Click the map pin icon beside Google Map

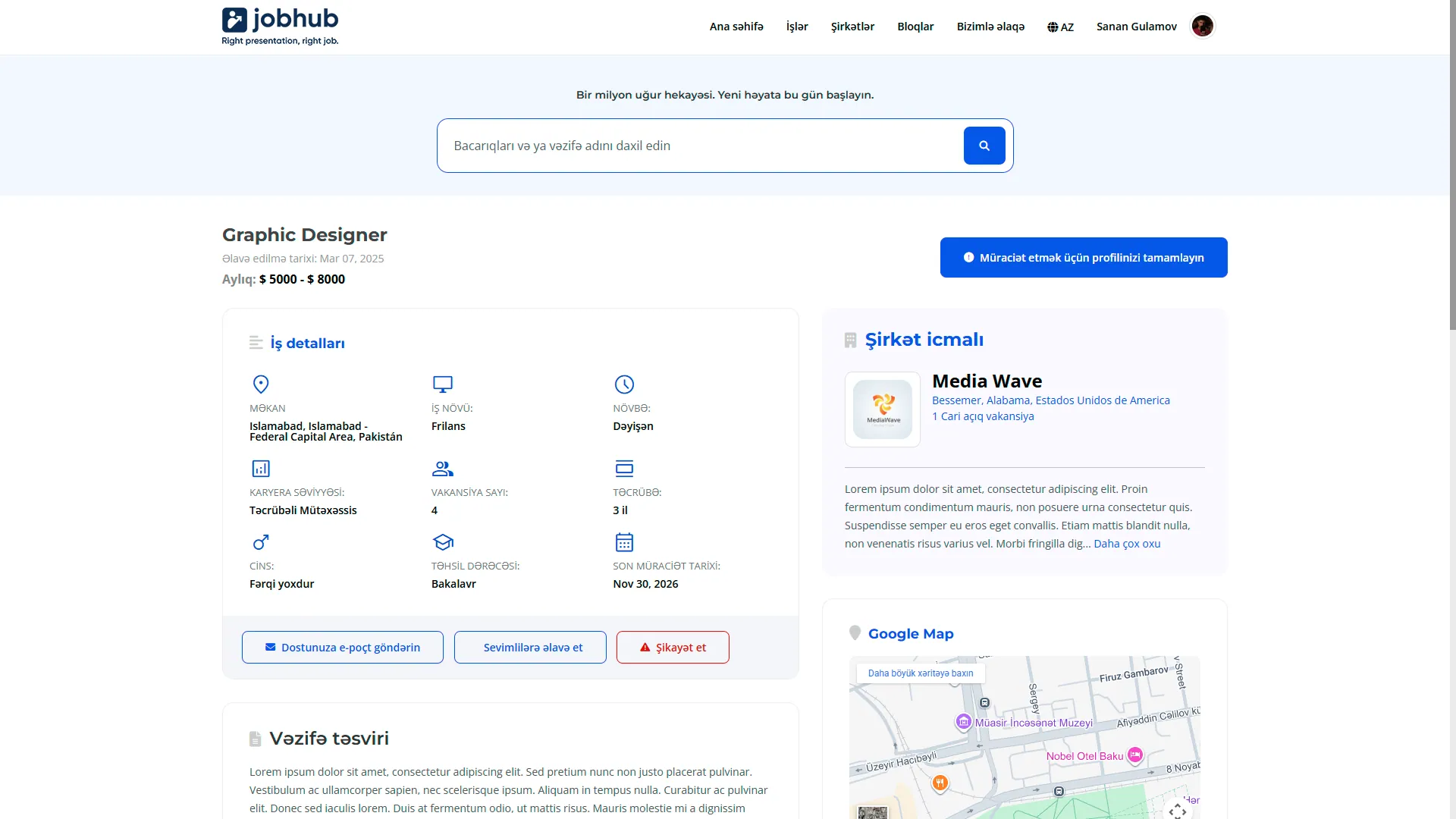click(855, 633)
